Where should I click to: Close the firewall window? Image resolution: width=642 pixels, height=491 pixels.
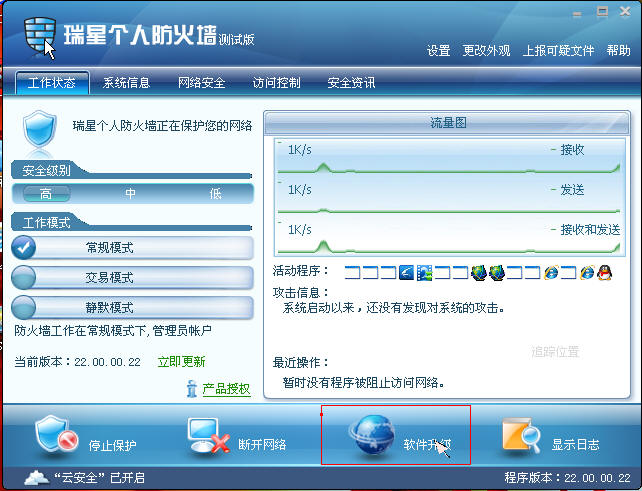point(625,12)
